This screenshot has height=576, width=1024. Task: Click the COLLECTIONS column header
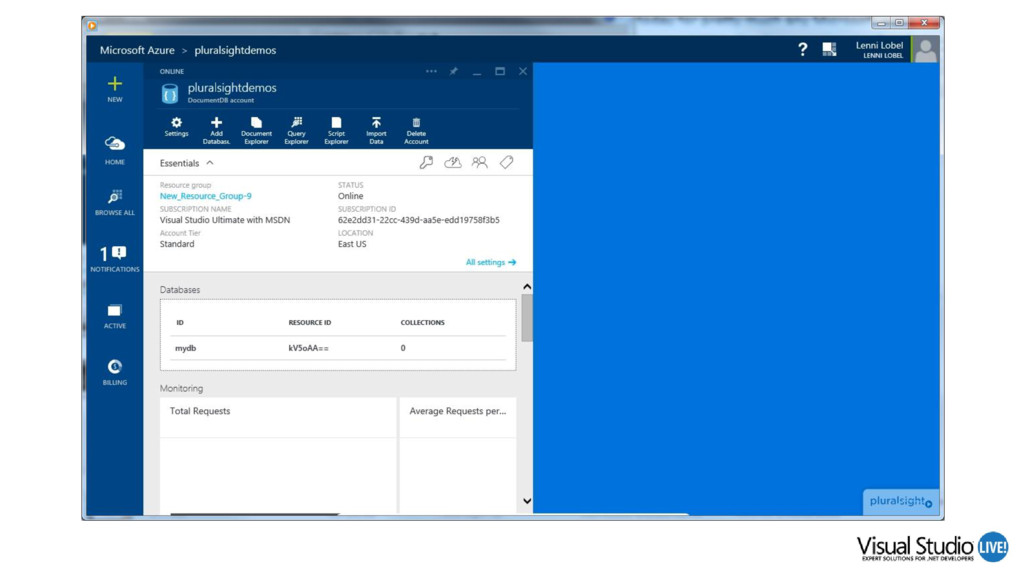[x=423, y=323]
